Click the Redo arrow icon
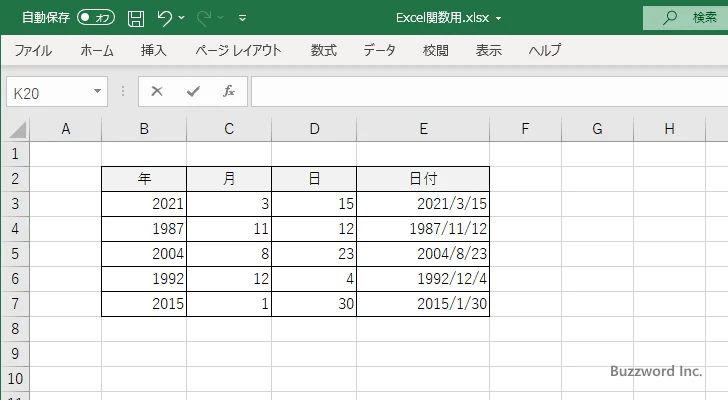Viewport: 728px width, 400px height. click(203, 18)
